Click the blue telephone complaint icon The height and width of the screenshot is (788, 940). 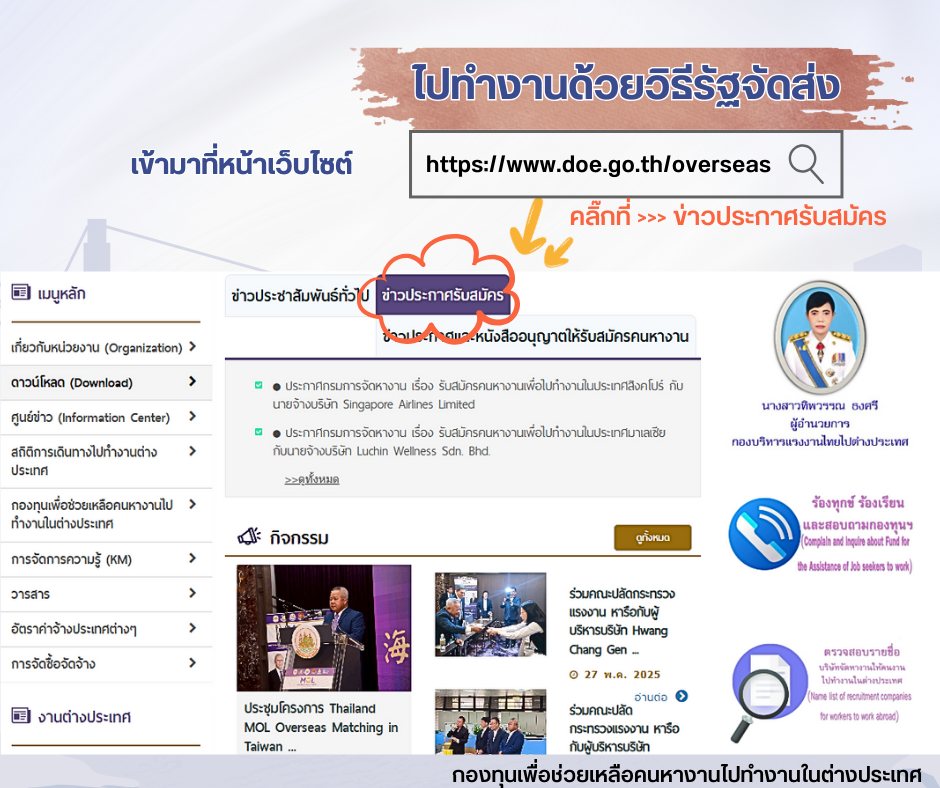762,534
